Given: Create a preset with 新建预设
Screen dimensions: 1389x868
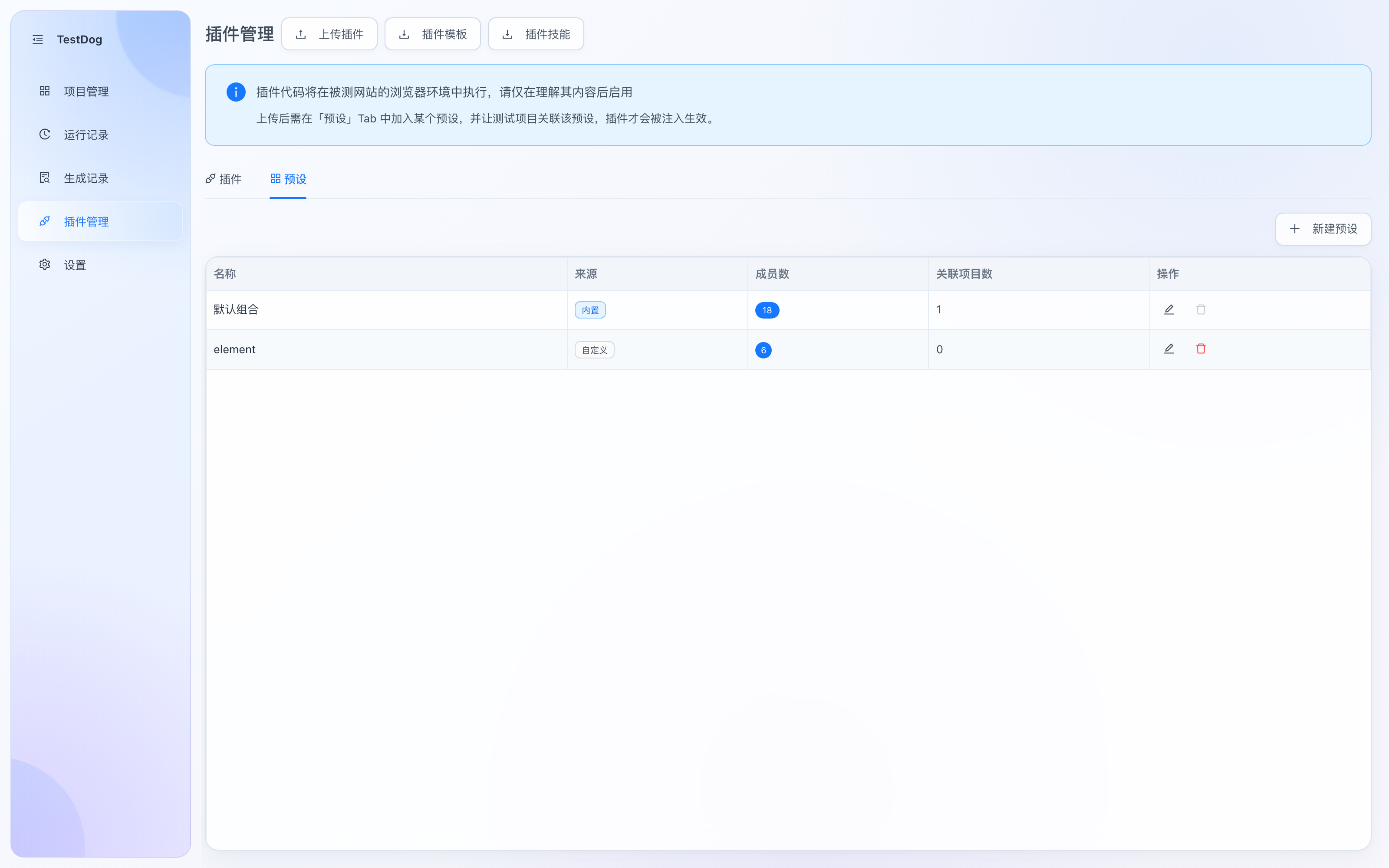Looking at the screenshot, I should pos(1323,229).
